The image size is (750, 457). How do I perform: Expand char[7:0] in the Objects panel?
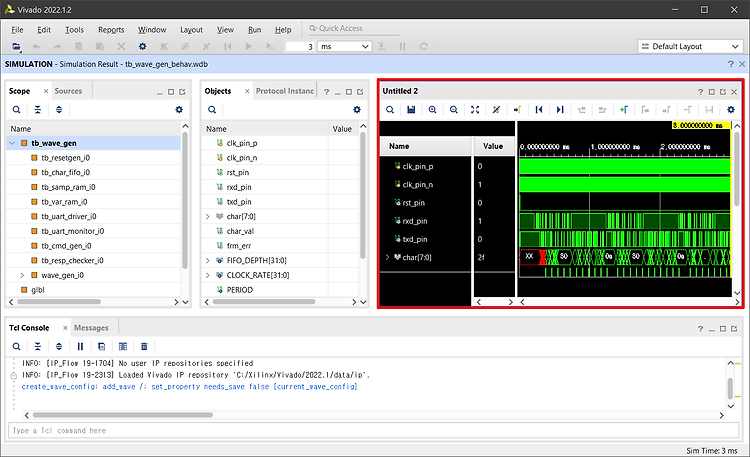(208, 216)
